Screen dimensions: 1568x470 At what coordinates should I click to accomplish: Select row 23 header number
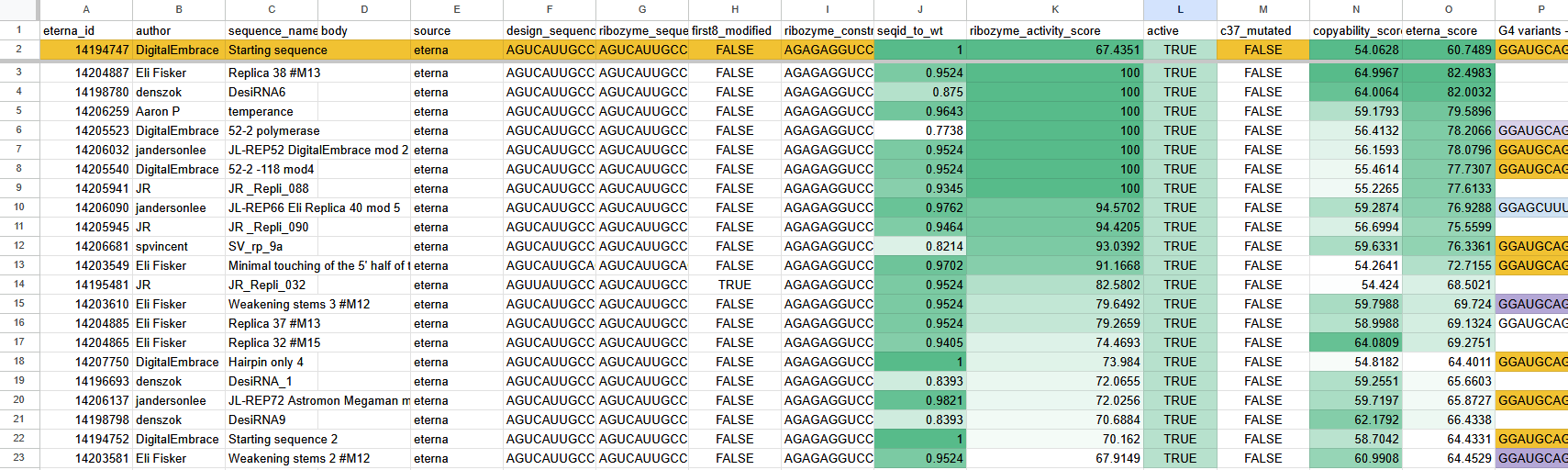19,458
